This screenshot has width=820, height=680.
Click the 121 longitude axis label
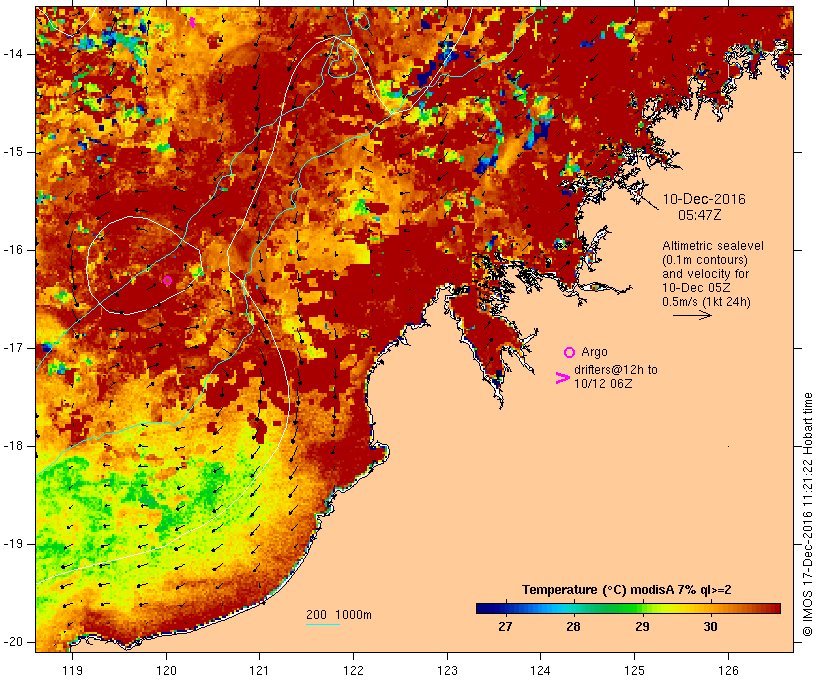point(259,671)
